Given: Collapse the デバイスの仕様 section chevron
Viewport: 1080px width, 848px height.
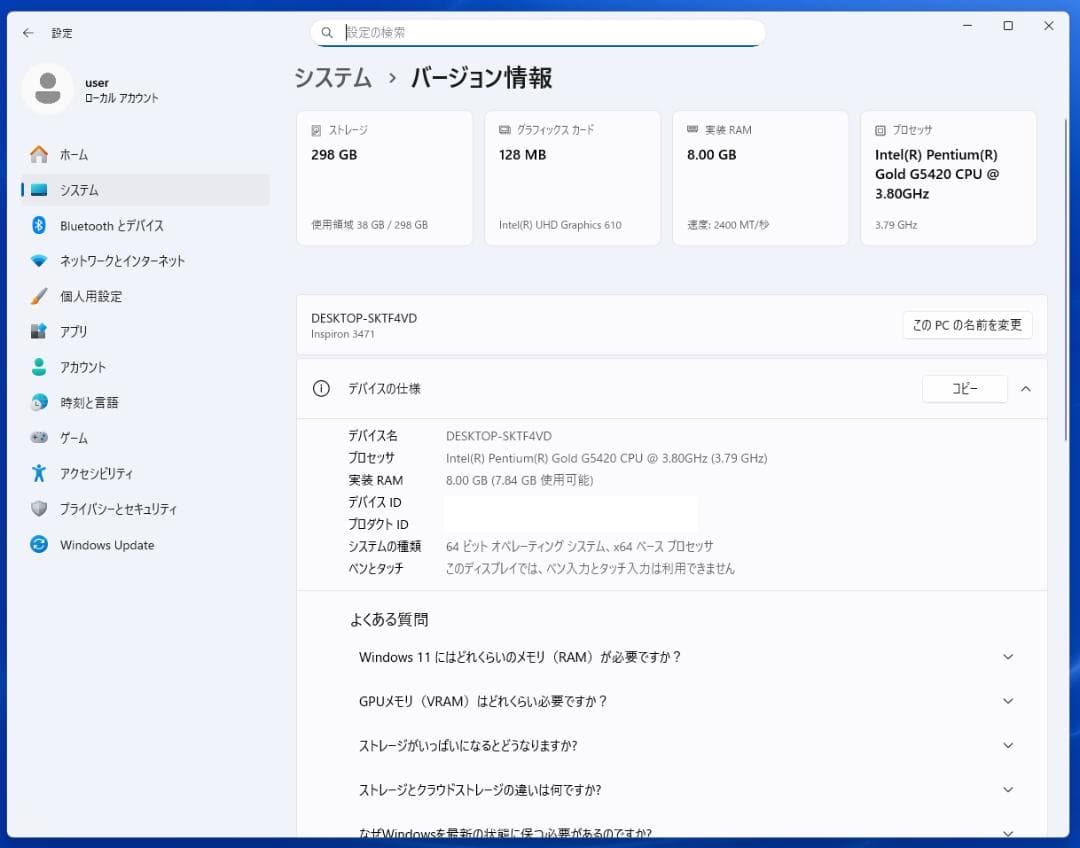Looking at the screenshot, I should click(1026, 389).
